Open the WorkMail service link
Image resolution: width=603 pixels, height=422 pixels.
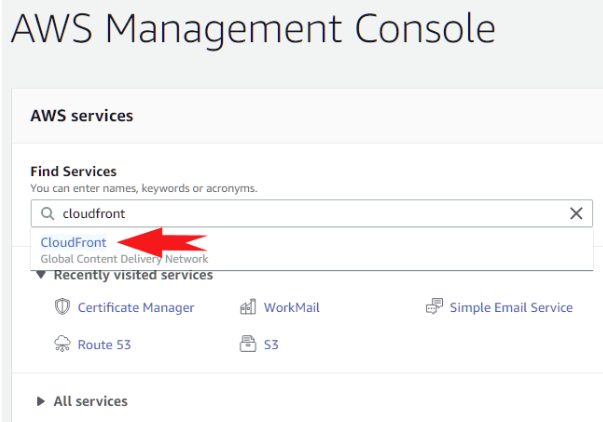[x=292, y=307]
